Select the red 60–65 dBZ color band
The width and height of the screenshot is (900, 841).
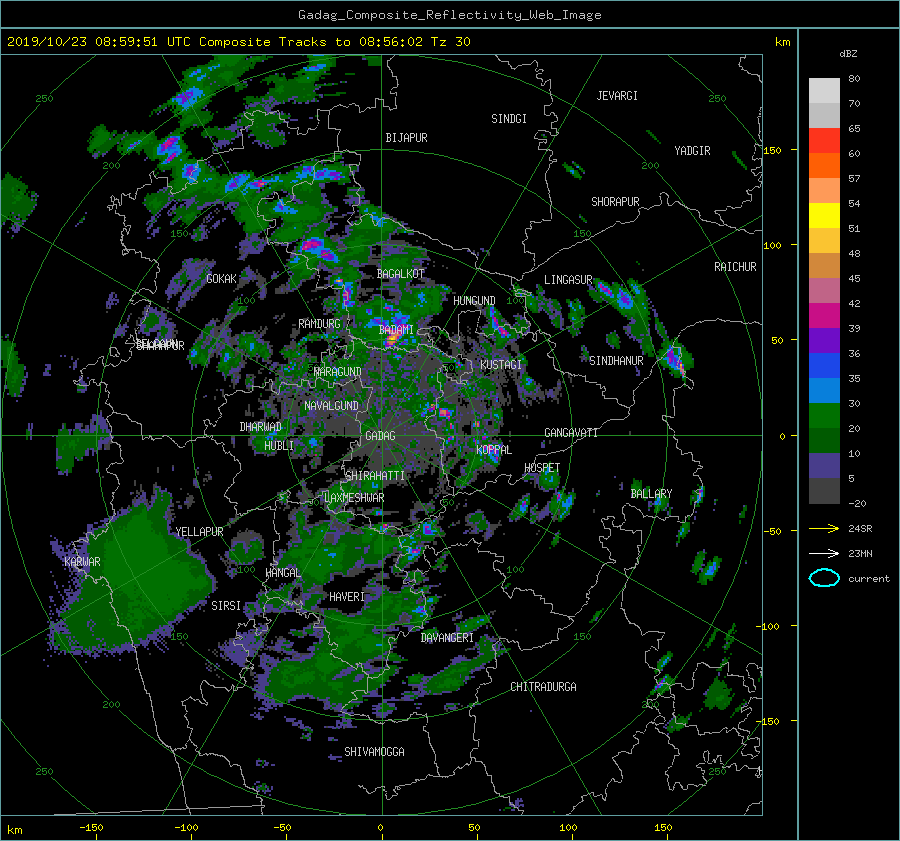(824, 141)
